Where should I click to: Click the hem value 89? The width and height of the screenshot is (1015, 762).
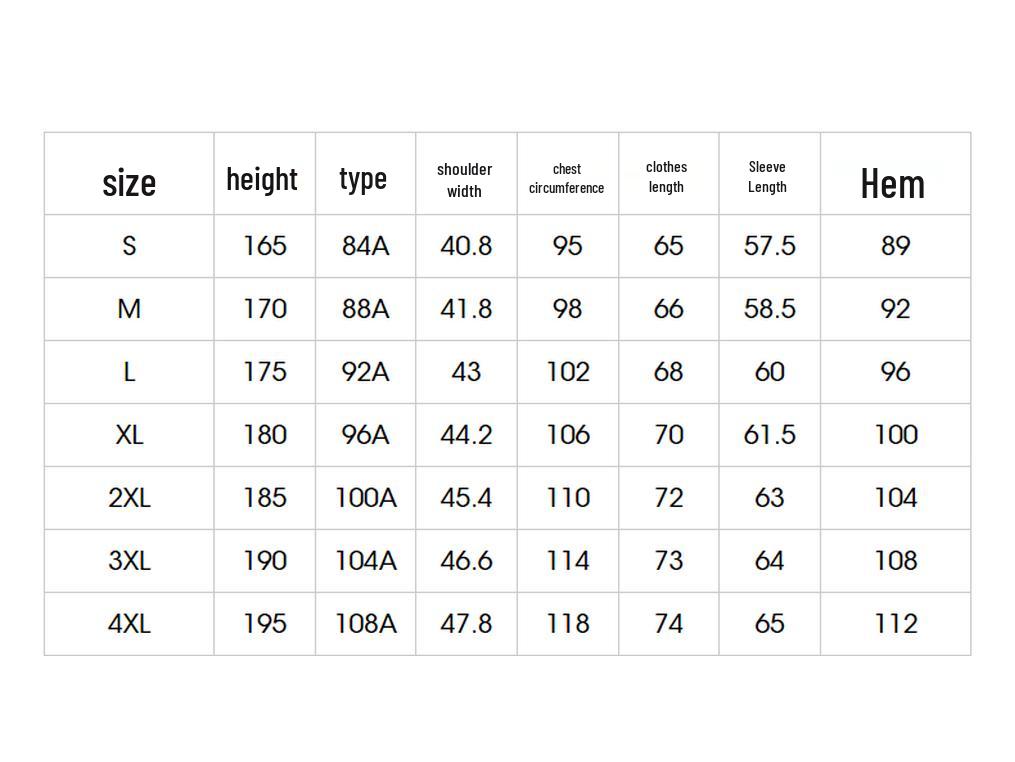coord(895,246)
